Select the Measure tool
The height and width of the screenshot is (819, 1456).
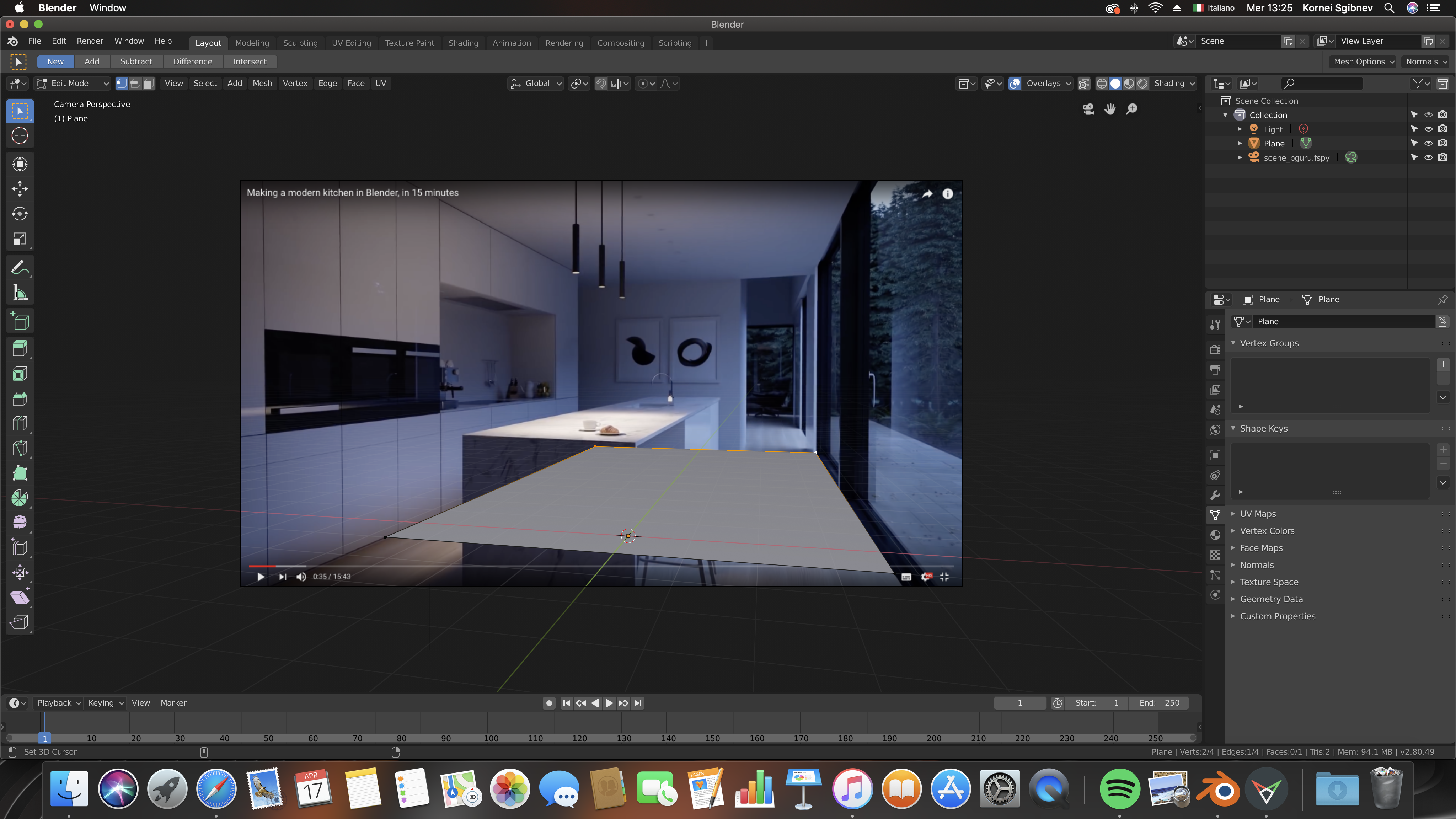pyautogui.click(x=20, y=292)
